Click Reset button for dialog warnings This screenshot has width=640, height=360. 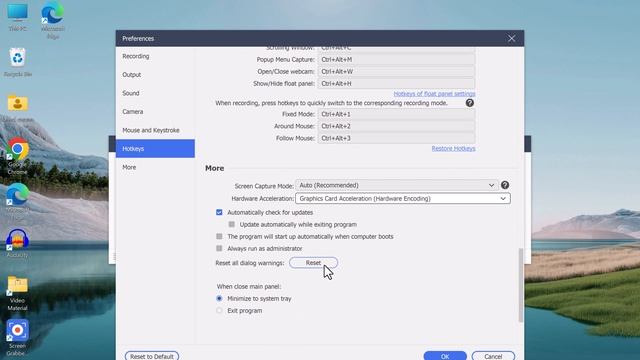(313, 263)
